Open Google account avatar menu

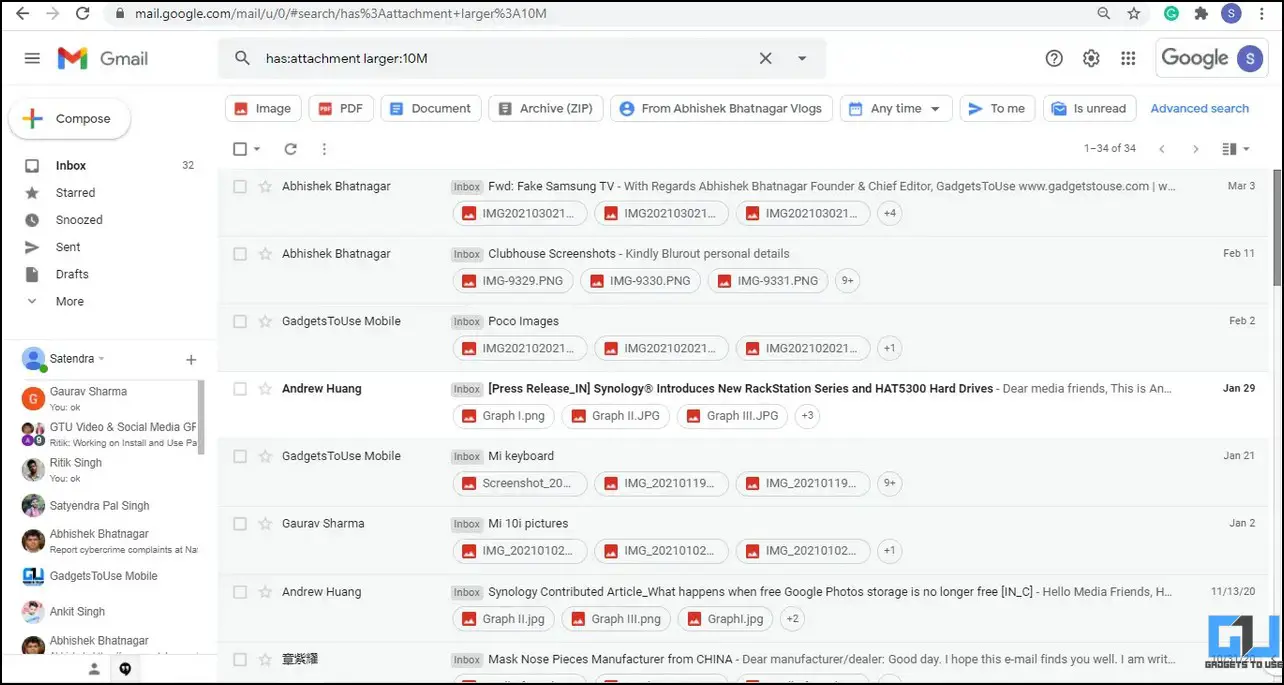tap(1249, 59)
